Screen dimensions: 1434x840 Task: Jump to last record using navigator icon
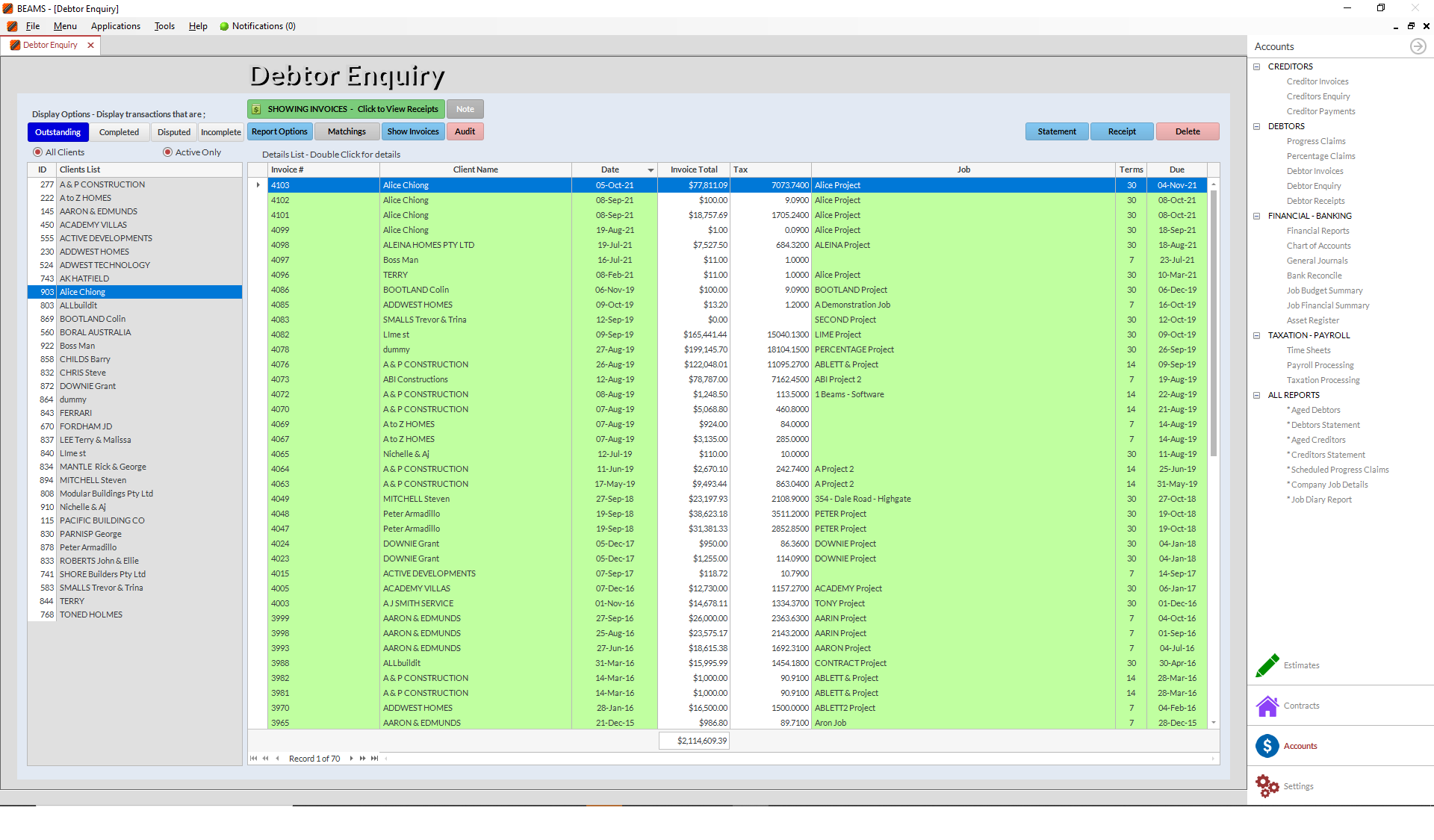pyautogui.click(x=373, y=758)
